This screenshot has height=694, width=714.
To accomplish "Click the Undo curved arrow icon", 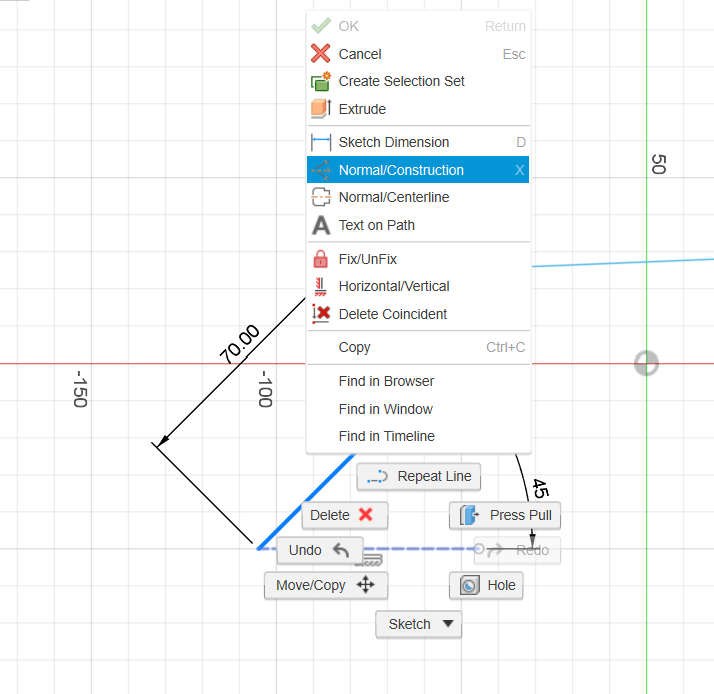I will pyautogui.click(x=341, y=550).
